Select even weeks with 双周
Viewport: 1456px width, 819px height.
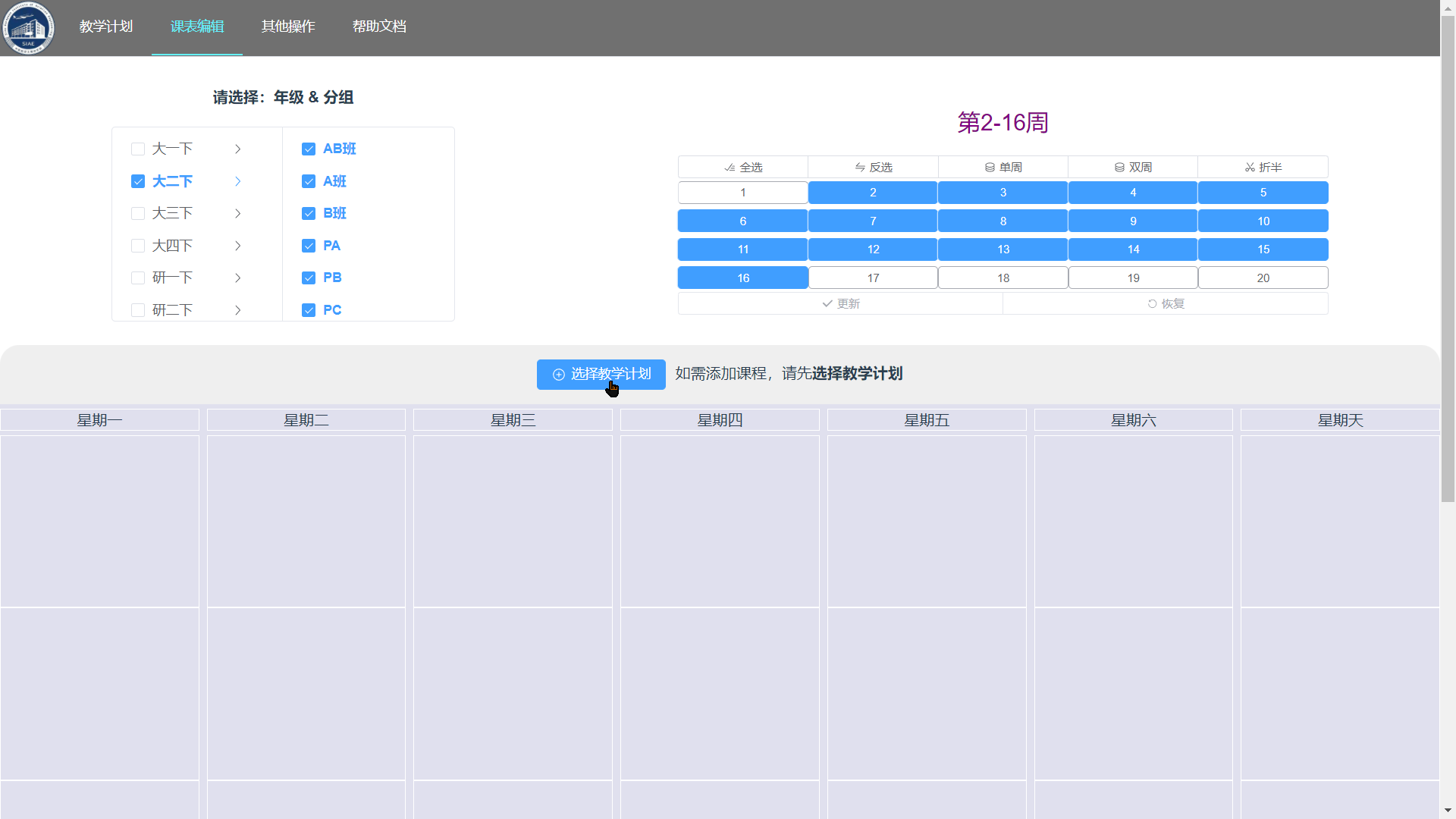coord(1133,167)
